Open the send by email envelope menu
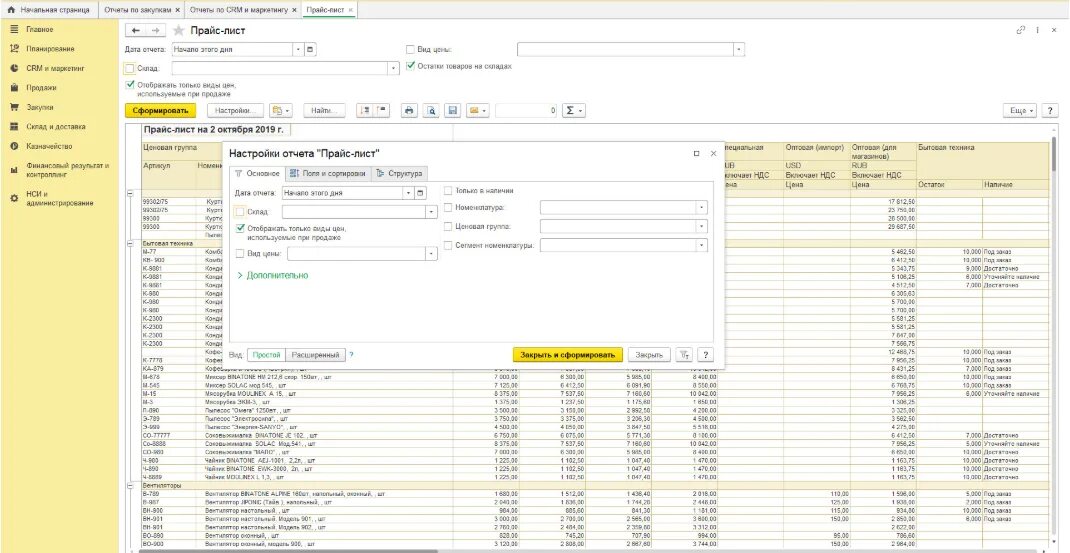The height and width of the screenshot is (553, 1070). coord(477,111)
